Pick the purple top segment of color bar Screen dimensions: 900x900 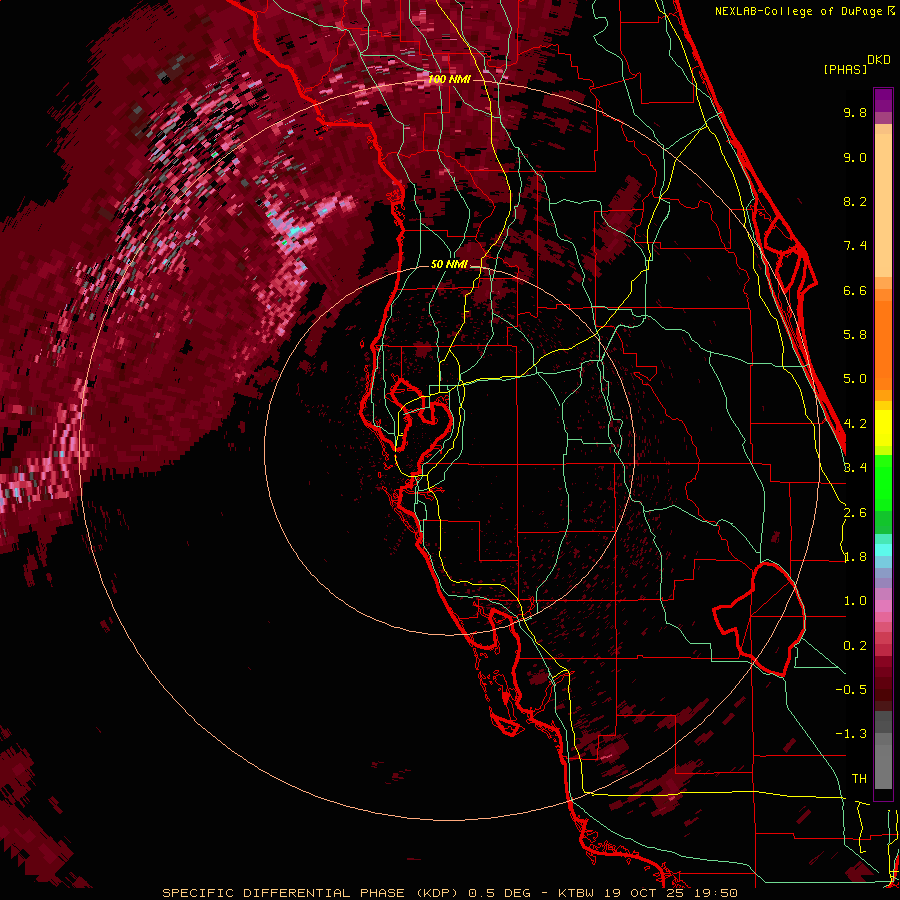point(883,100)
